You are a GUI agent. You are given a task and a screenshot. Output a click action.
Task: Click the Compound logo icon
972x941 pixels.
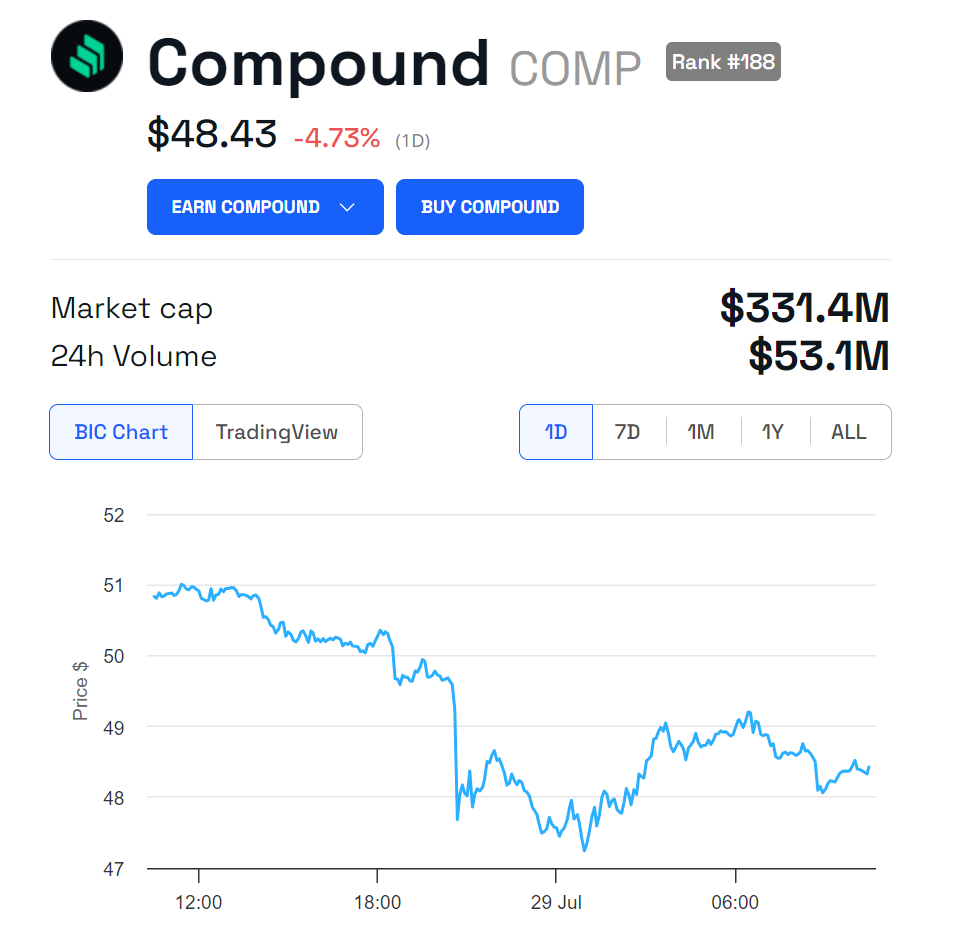point(87,56)
